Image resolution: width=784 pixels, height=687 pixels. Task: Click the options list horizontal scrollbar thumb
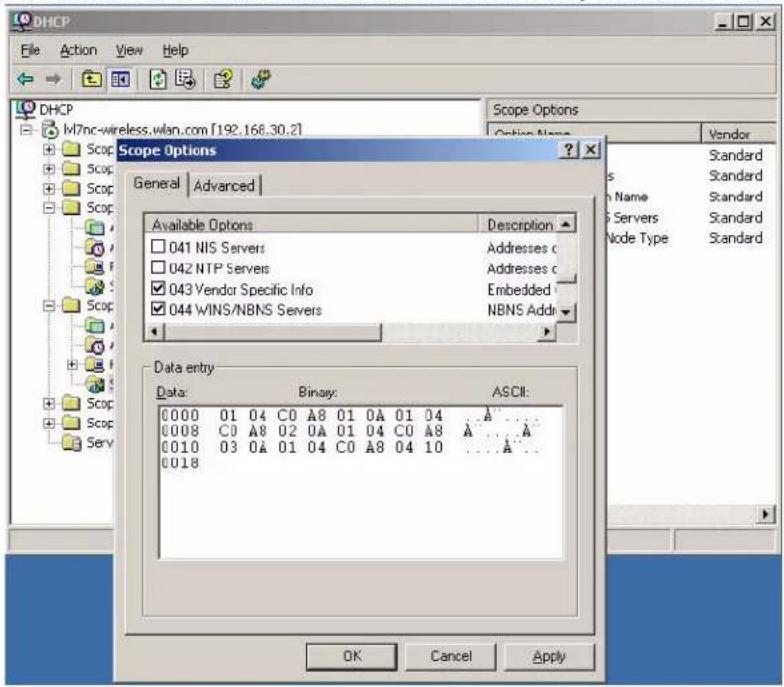[272, 332]
